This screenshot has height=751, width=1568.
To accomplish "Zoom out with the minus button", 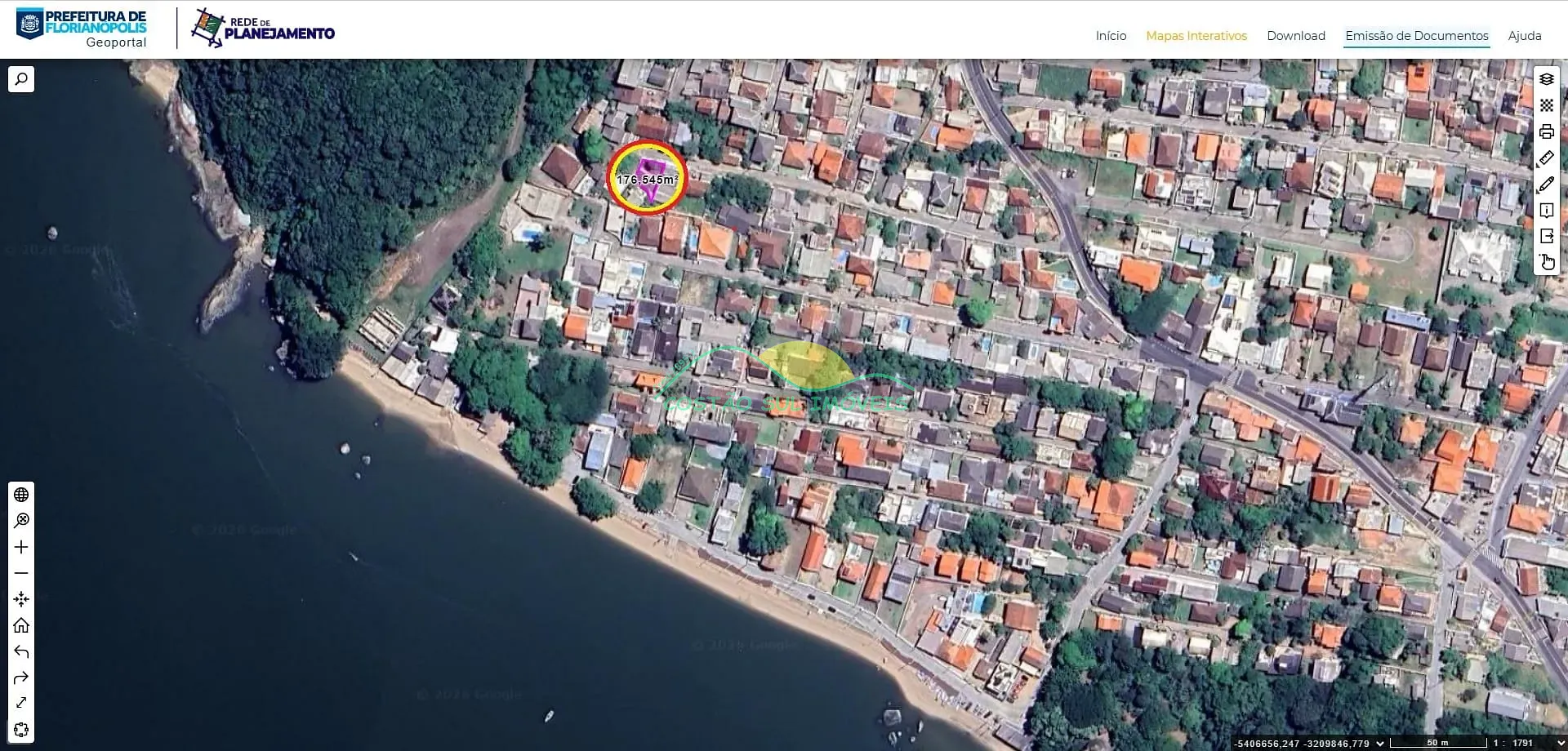I will [21, 573].
